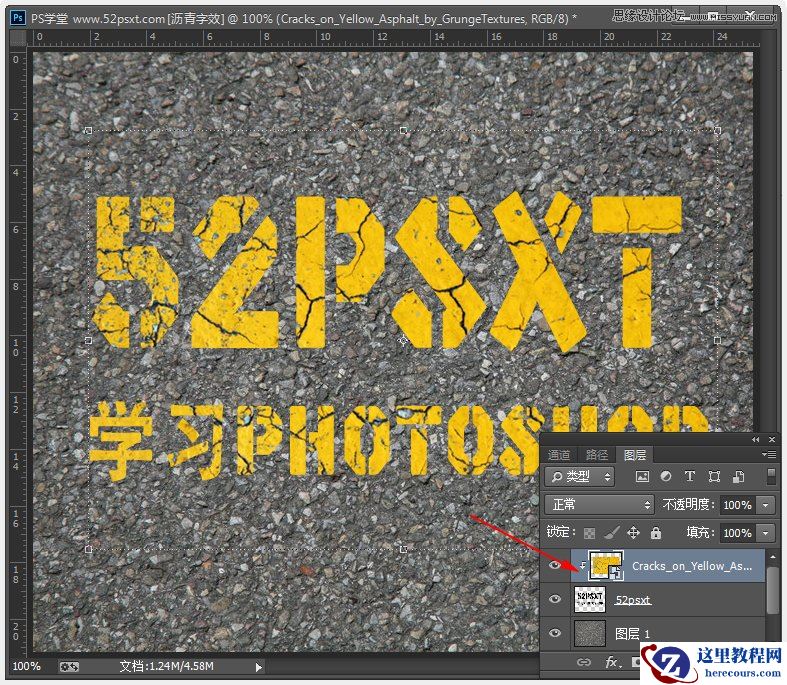Toggle the layer filtering on/off switch

coord(771,476)
